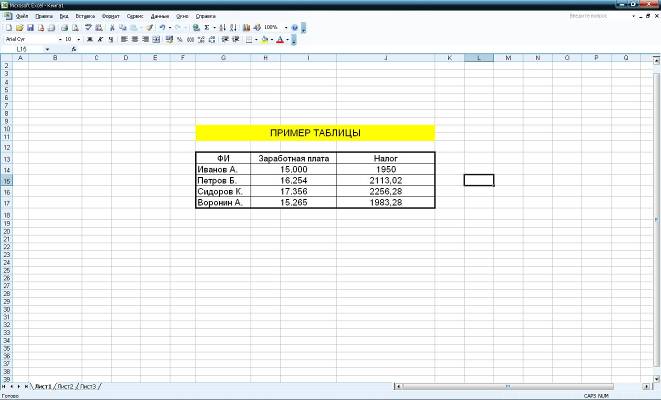The width and height of the screenshot is (661, 400).
Task: Center text in cell
Action: point(134,40)
